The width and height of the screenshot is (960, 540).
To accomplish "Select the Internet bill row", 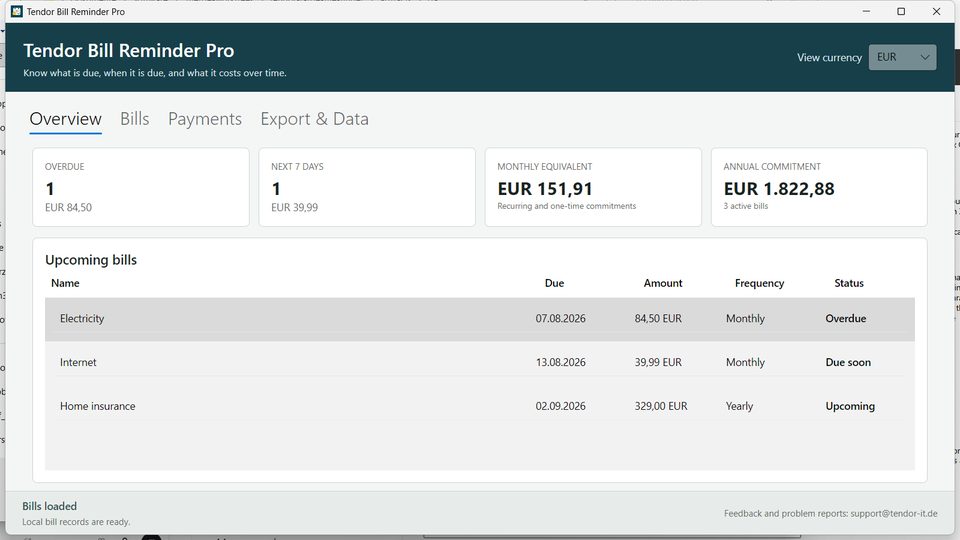I will (x=480, y=362).
